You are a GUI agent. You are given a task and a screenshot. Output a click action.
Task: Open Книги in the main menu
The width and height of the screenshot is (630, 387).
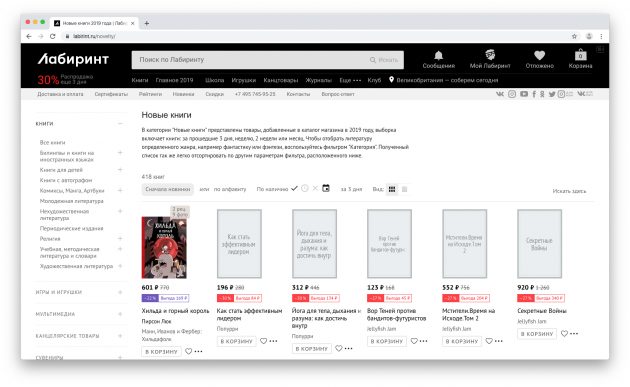(x=140, y=80)
